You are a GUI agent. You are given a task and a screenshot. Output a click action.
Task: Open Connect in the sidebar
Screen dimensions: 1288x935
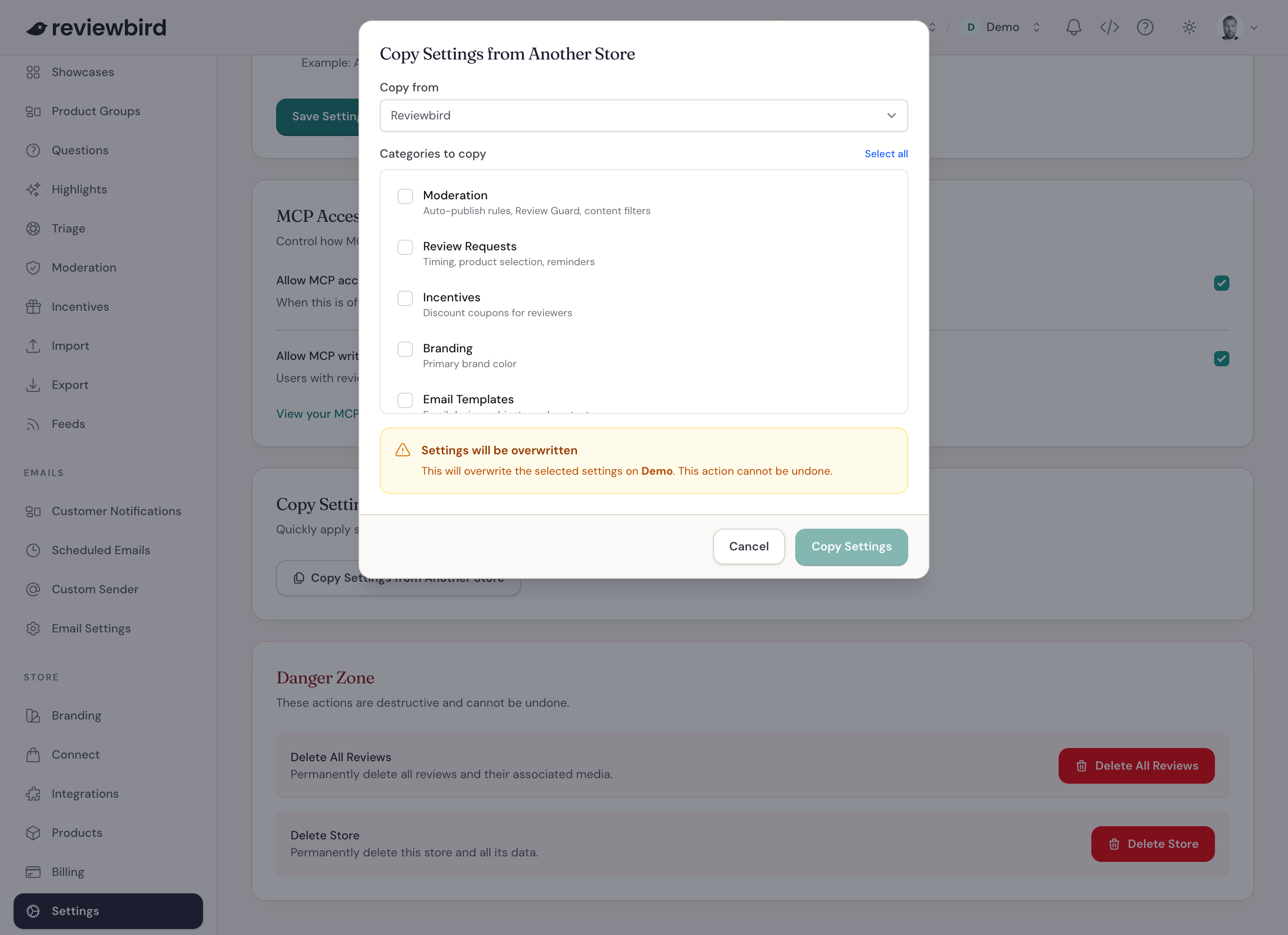point(76,754)
